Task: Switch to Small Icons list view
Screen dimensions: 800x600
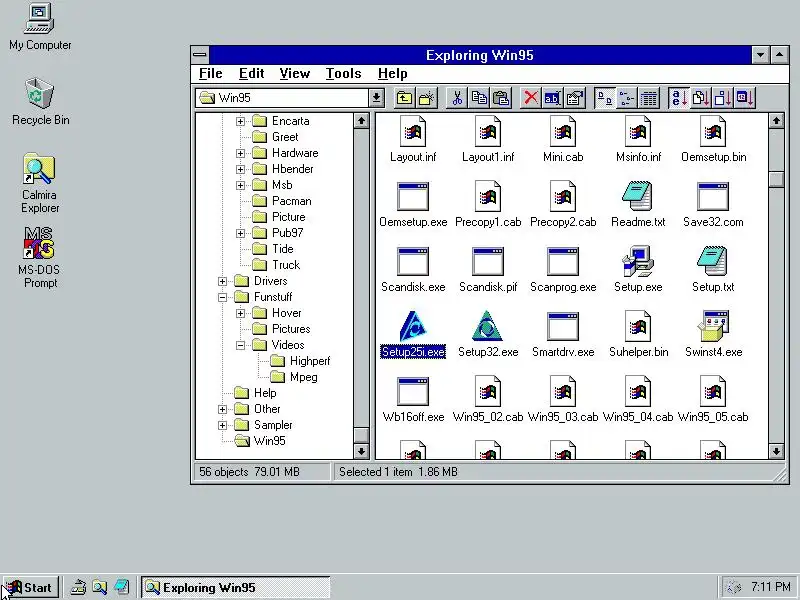Action: click(x=627, y=98)
